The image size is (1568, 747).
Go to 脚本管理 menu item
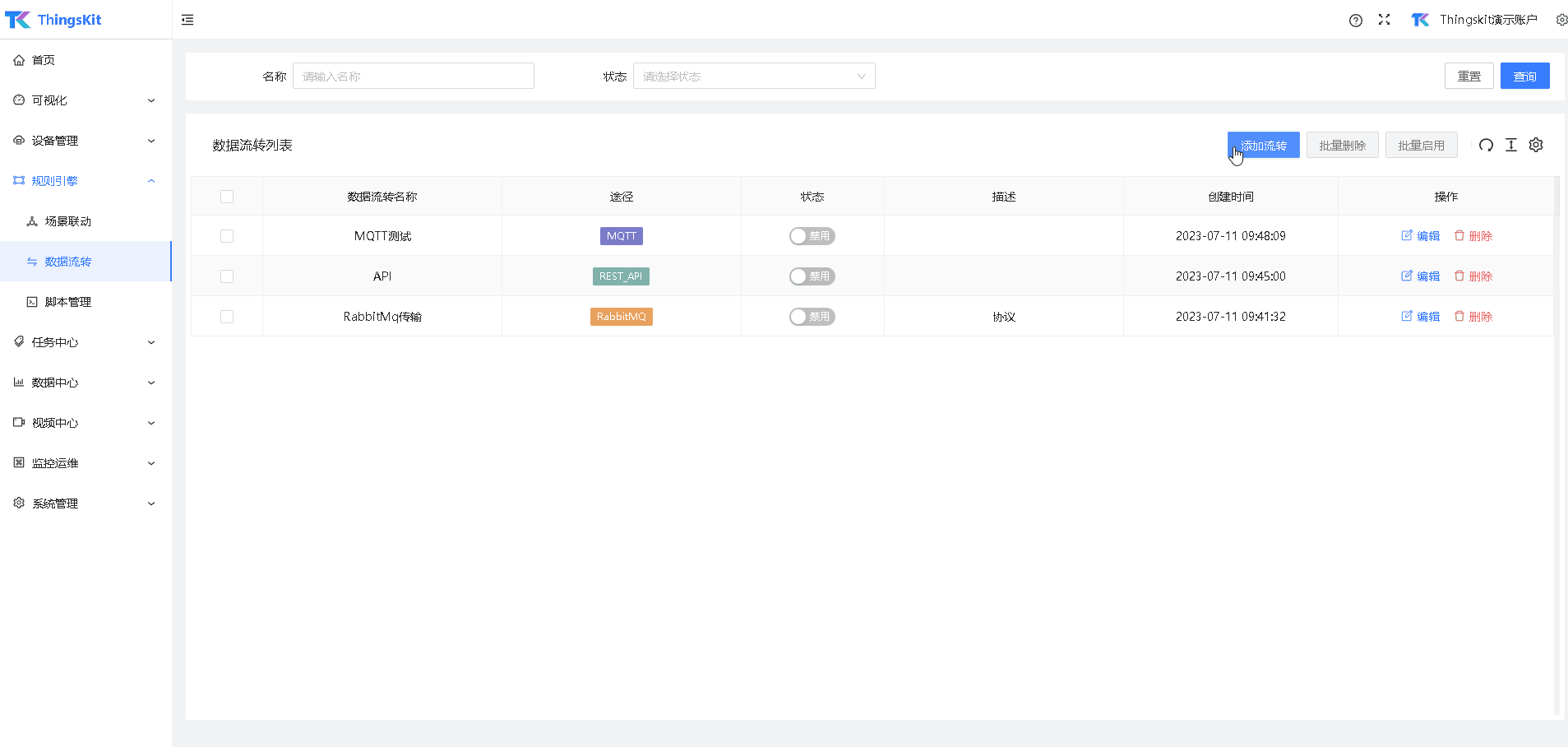click(x=67, y=302)
